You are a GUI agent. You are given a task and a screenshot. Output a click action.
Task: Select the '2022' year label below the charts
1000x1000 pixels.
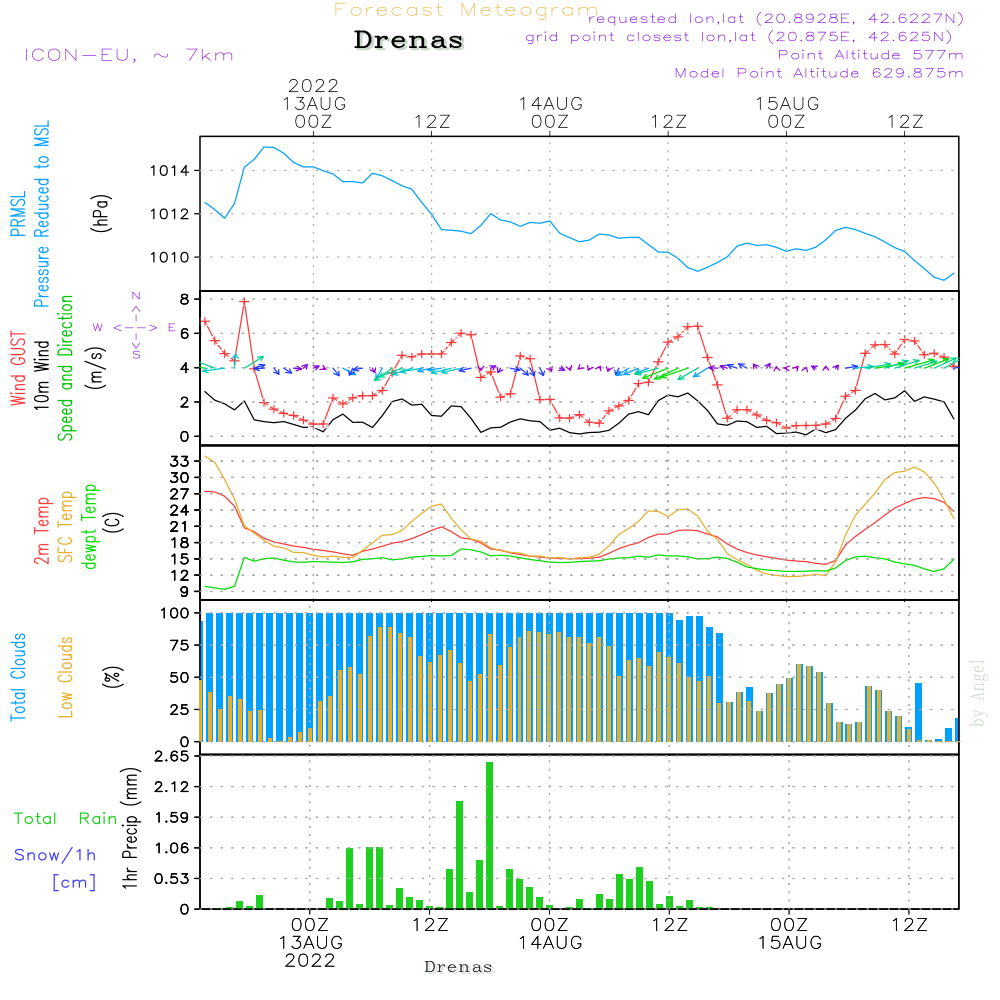(310, 961)
